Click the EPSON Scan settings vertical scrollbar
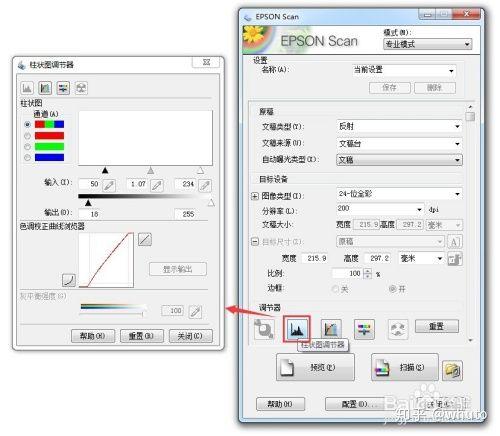Screen dimensions: 500x436 coord(470,223)
